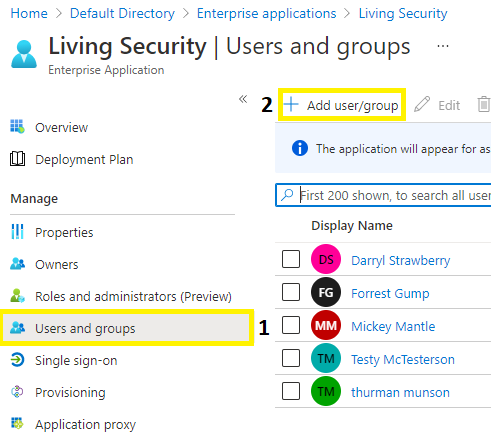The image size is (497, 435).
Task: Open Roles and administrators (Preview)
Action: (133, 296)
